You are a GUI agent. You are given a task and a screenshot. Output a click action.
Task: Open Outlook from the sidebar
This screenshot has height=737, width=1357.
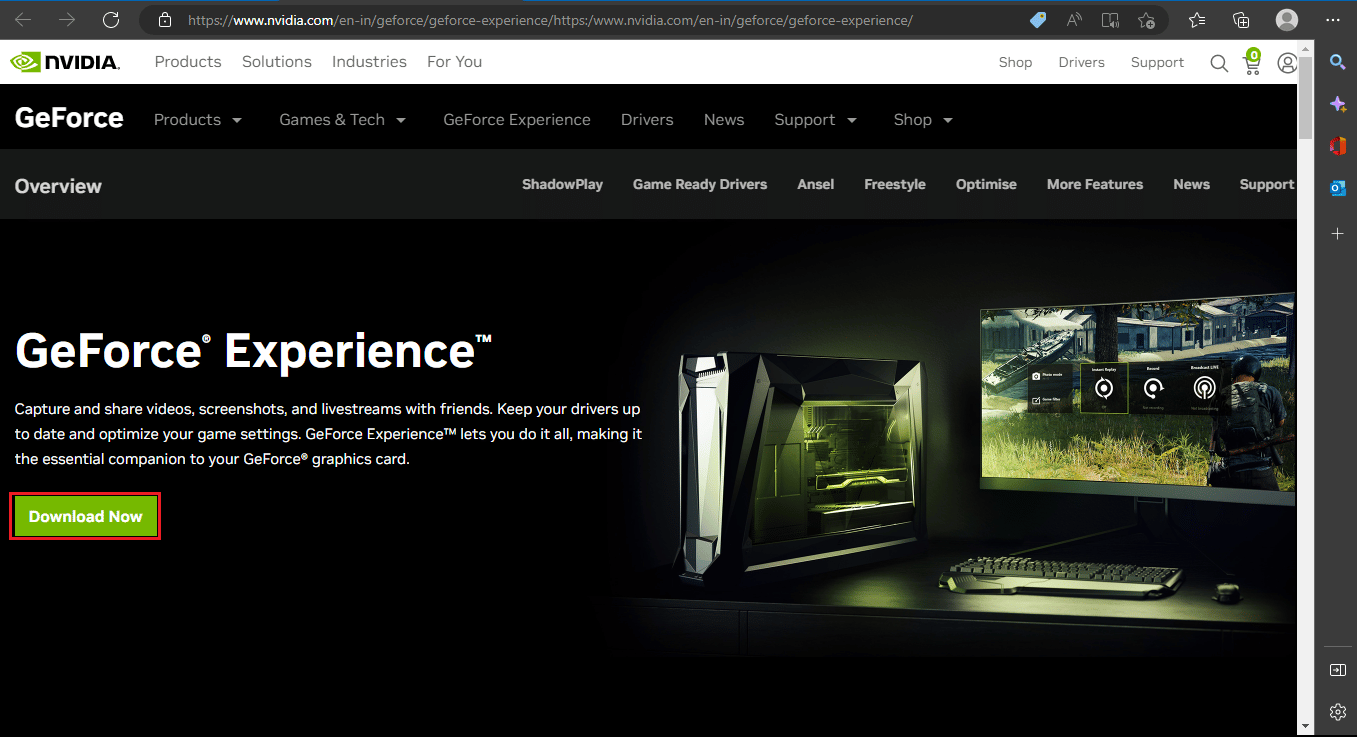(x=1338, y=188)
